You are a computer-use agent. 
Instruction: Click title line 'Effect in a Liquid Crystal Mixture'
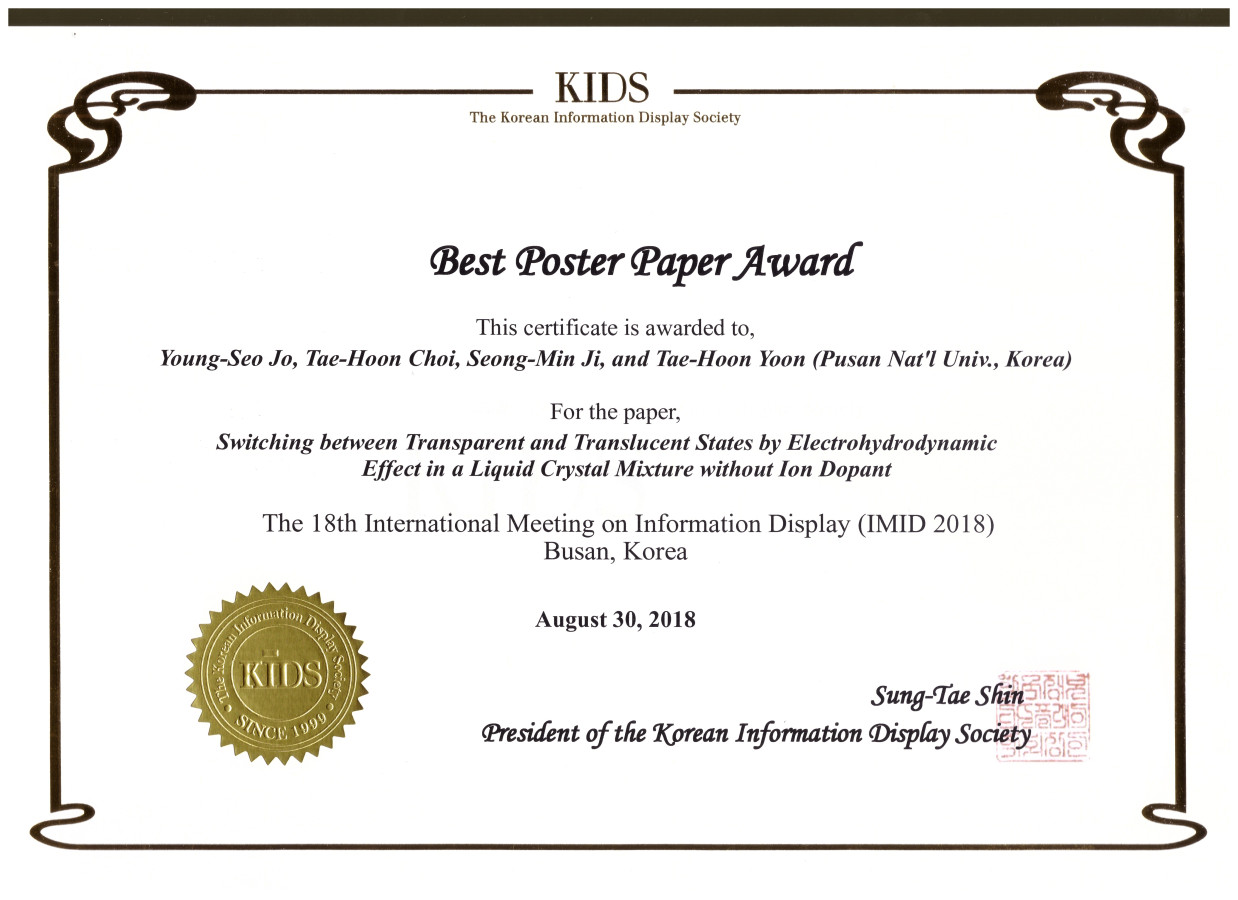(627, 469)
